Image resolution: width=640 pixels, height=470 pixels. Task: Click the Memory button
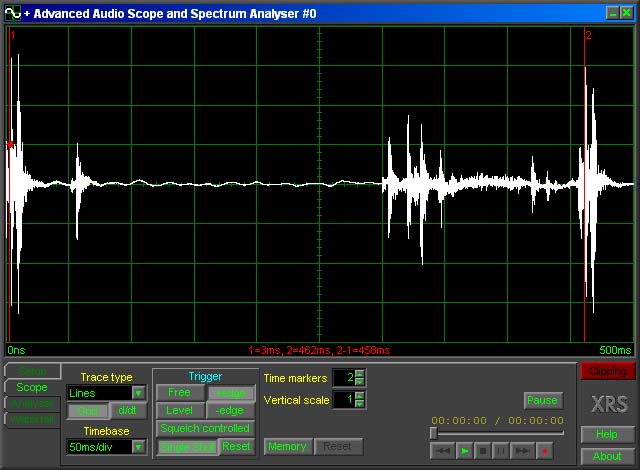point(287,447)
